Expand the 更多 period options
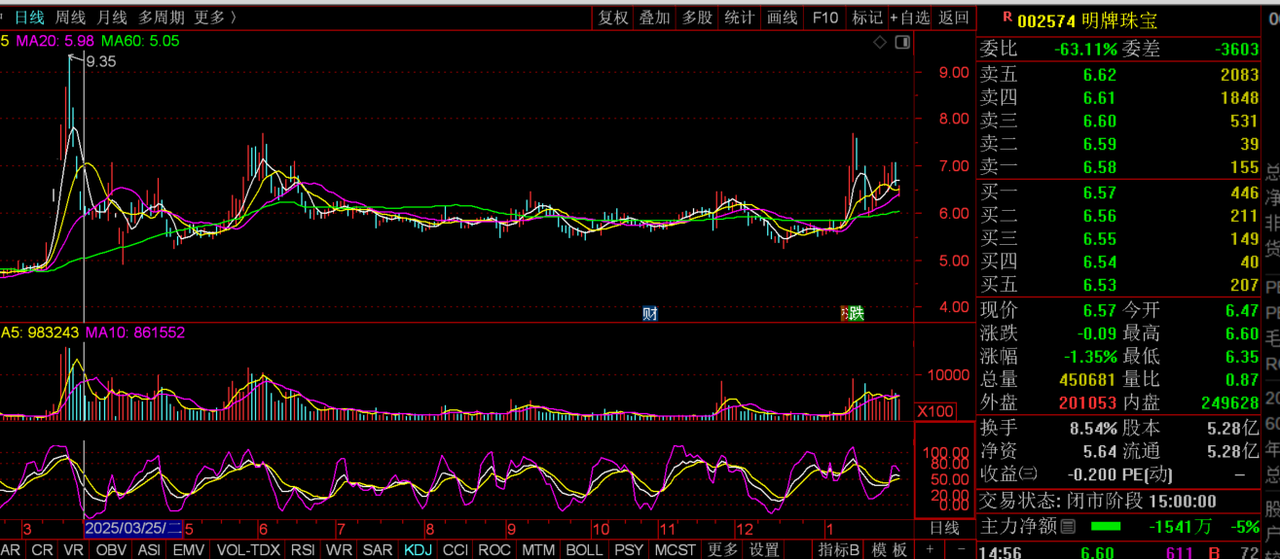The width and height of the screenshot is (1280, 559). (x=215, y=17)
